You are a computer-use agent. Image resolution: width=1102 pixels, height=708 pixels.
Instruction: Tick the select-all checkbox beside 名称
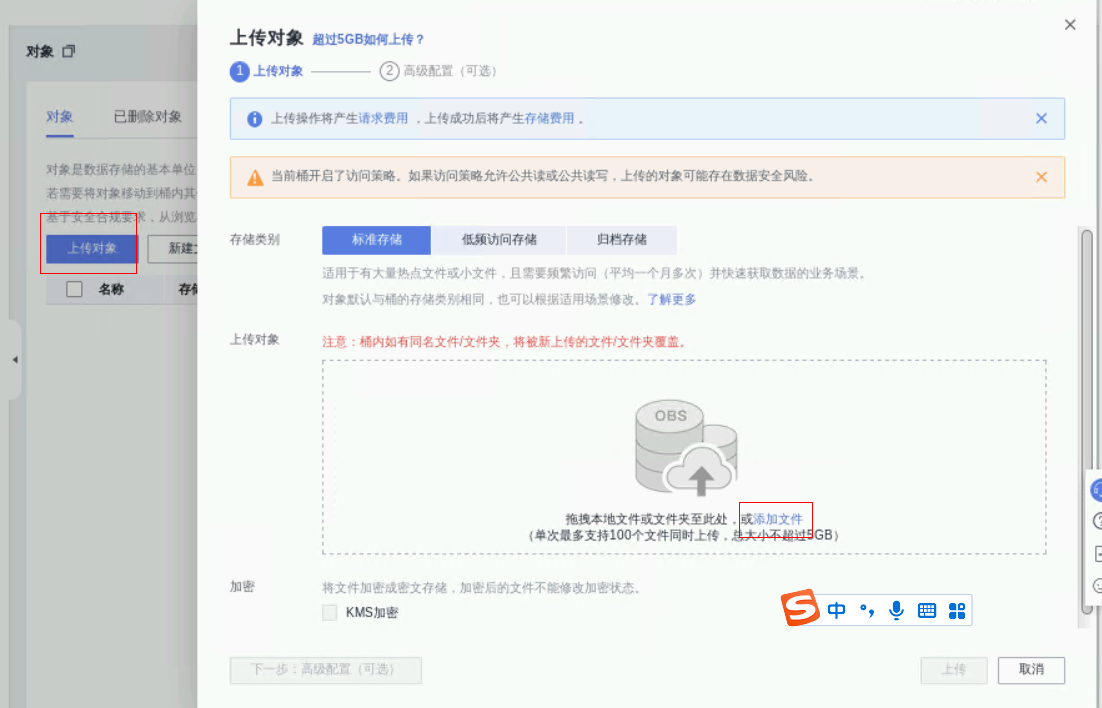pyautogui.click(x=74, y=289)
